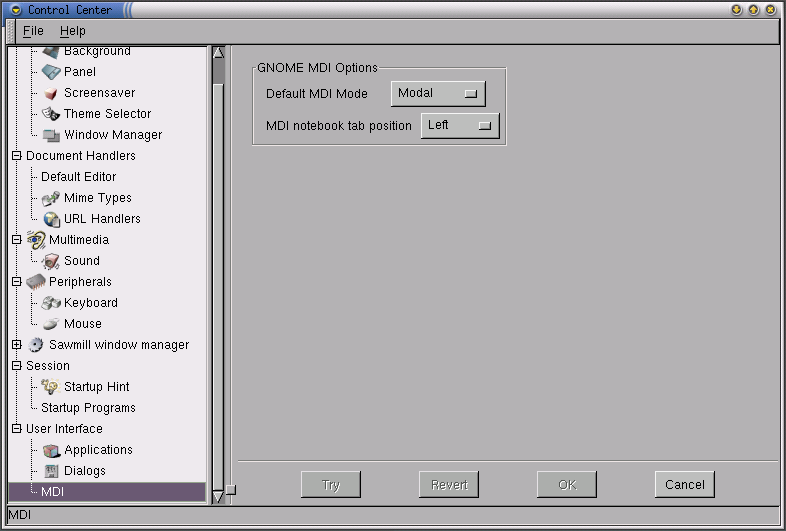Image resolution: width=786 pixels, height=531 pixels.
Task: Collapse the Document Handlers tree node
Action: (x=16, y=156)
